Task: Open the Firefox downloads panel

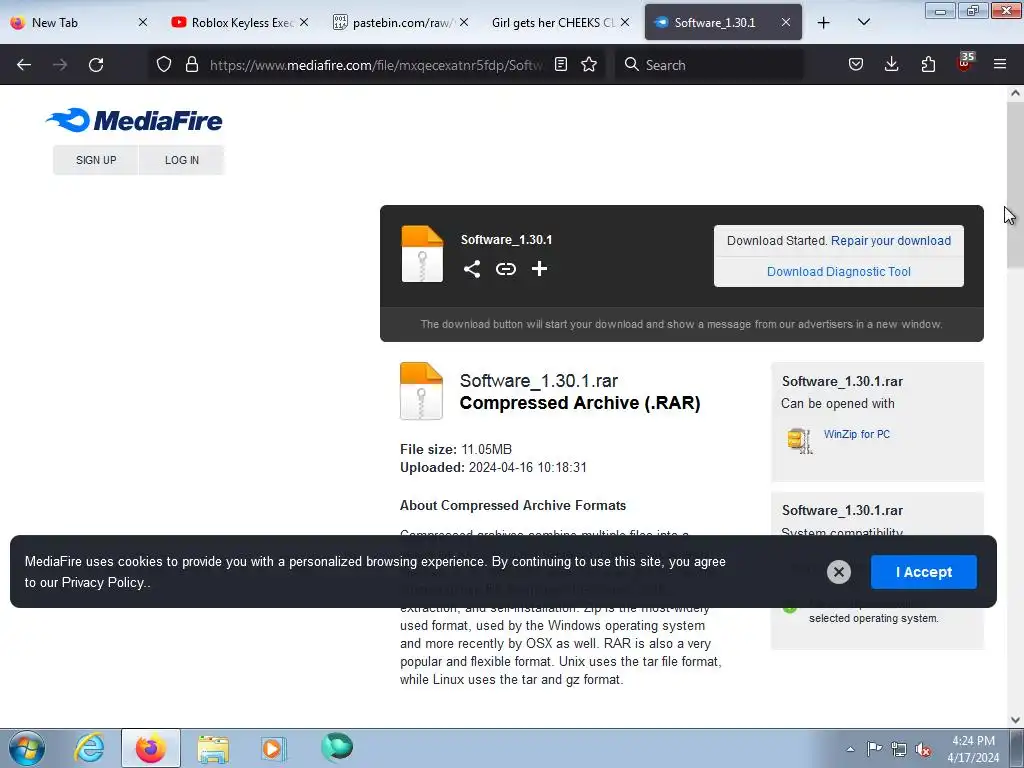Action: pyautogui.click(x=891, y=64)
